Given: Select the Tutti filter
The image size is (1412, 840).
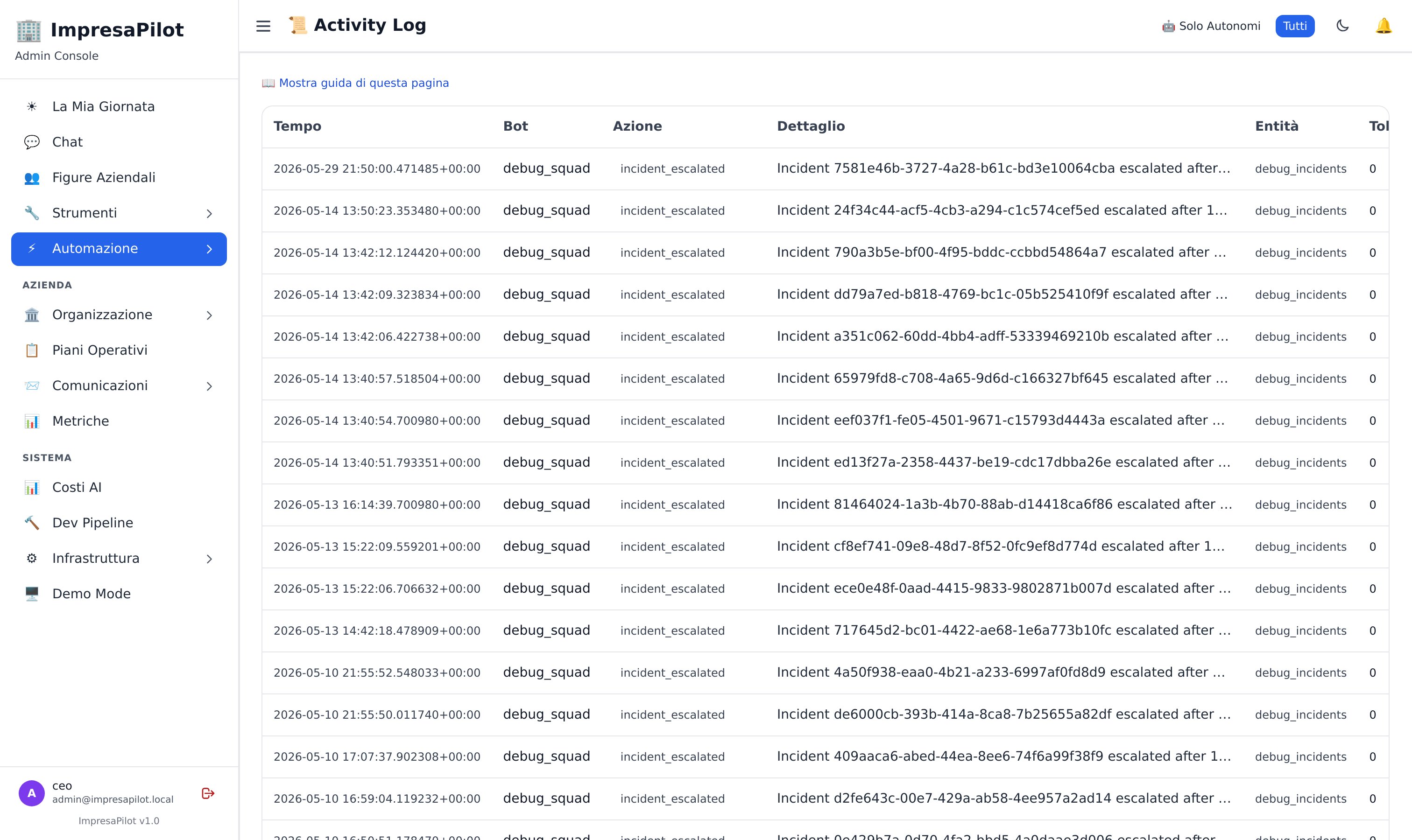Looking at the screenshot, I should pos(1295,26).
